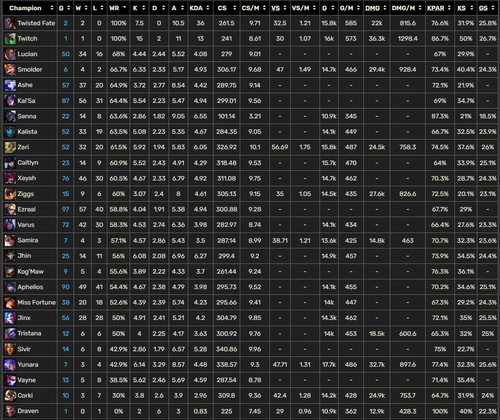The image size is (500, 420).
Task: Click the Kog'Maw champion name
Action: tap(30, 272)
